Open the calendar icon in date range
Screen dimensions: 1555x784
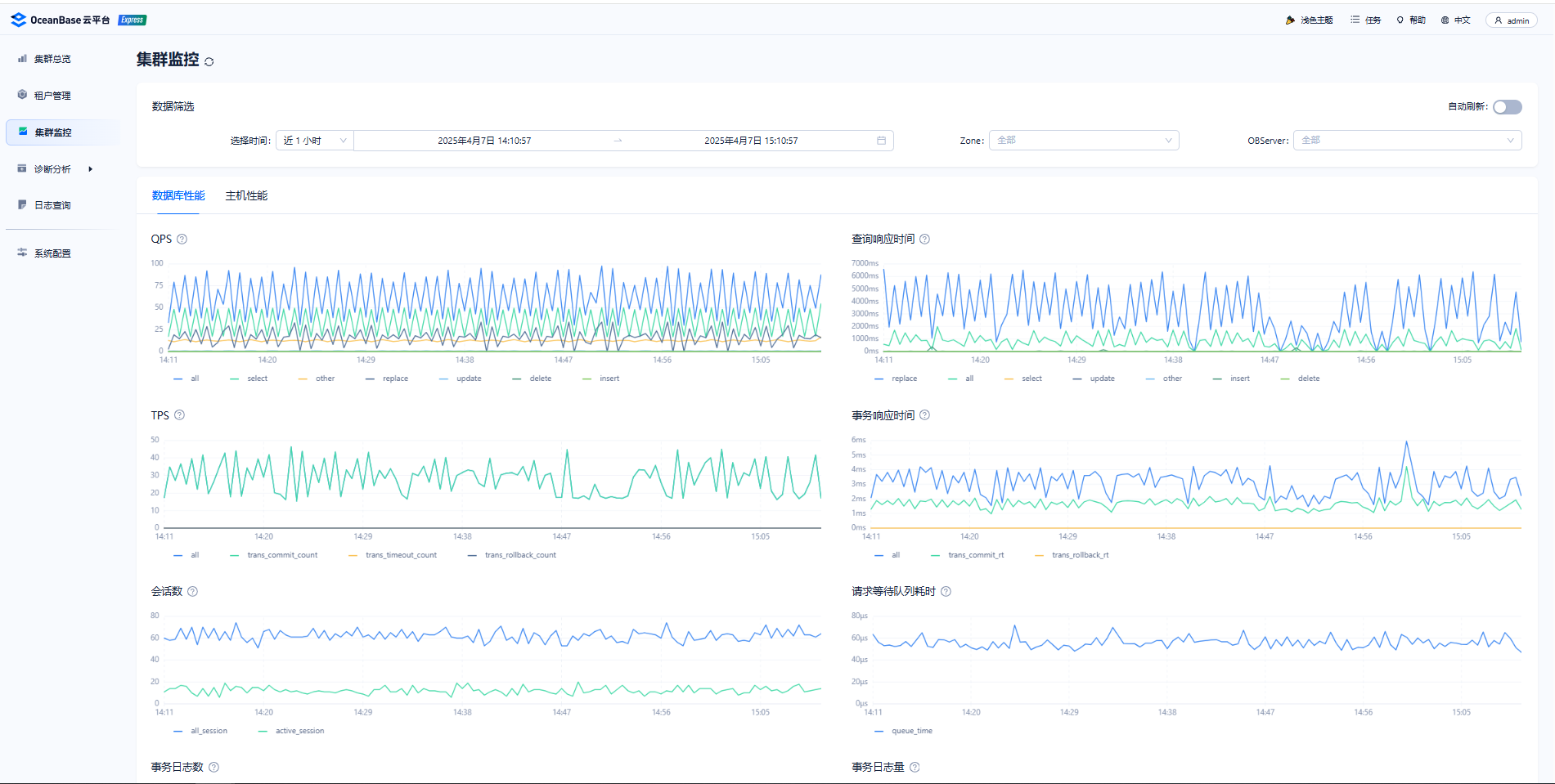(881, 141)
